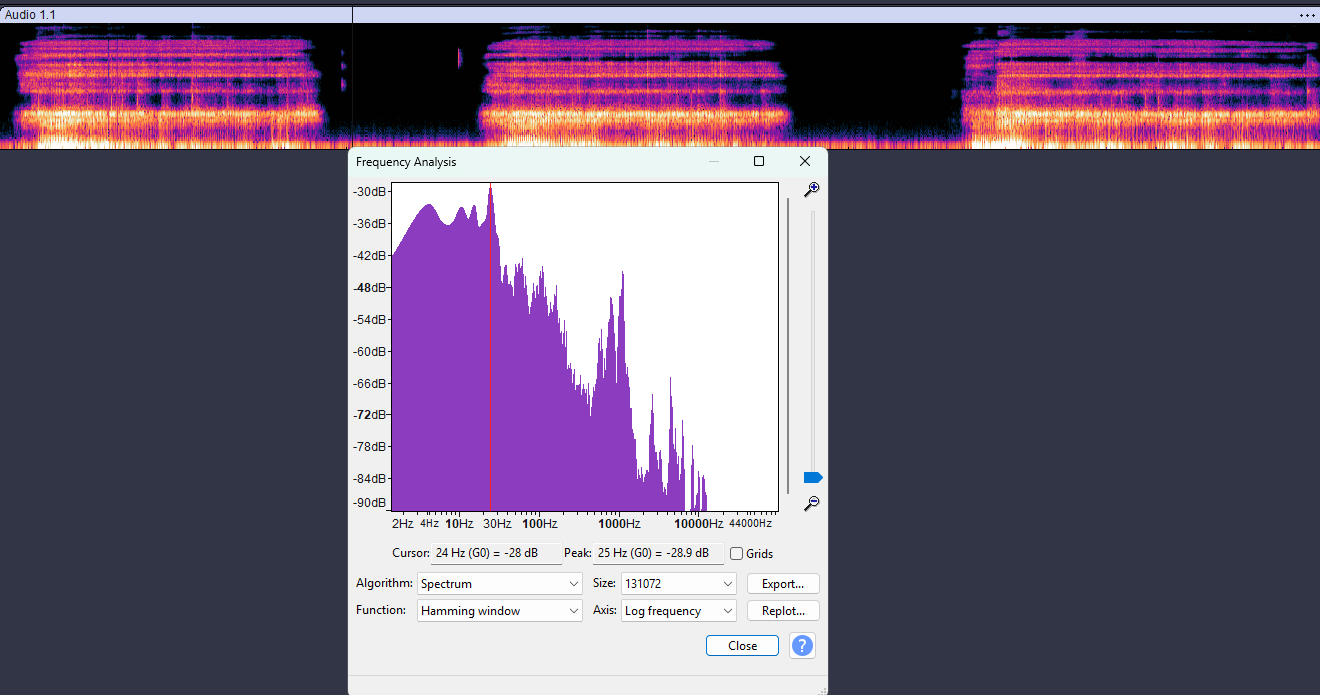
Task: Click the Peak readout field (25 Hz)
Action: 659,553
